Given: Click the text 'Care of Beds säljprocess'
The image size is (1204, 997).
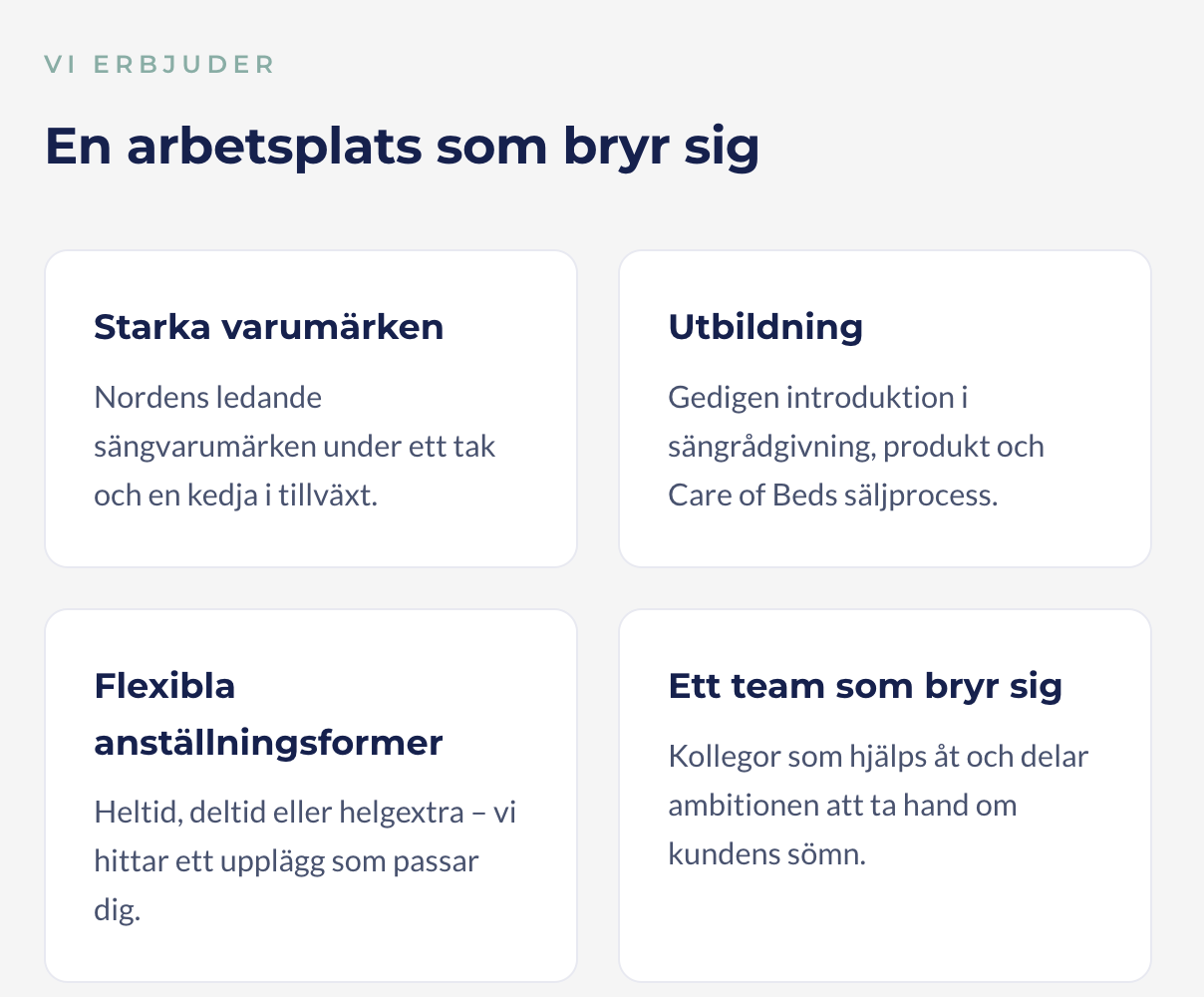Looking at the screenshot, I should pyautogui.click(x=832, y=495).
